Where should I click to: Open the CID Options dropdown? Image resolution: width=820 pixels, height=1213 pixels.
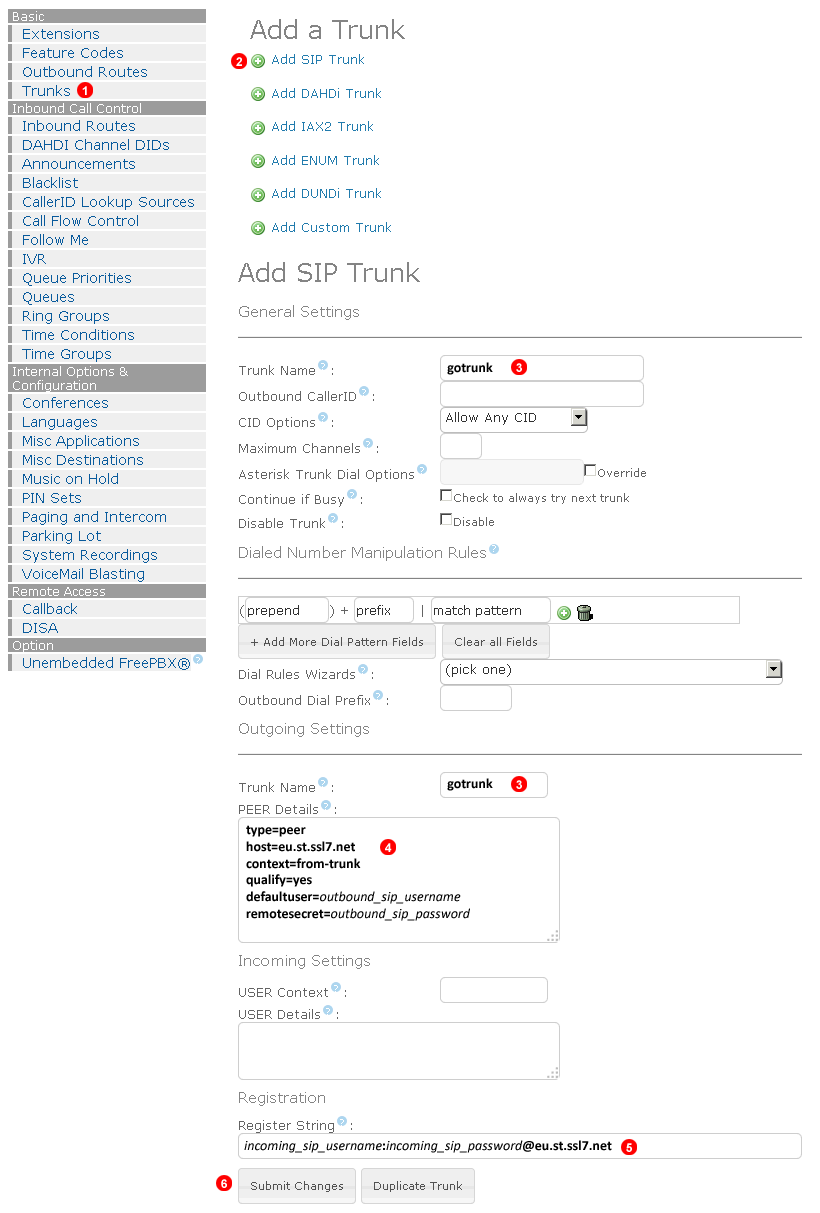click(x=514, y=418)
